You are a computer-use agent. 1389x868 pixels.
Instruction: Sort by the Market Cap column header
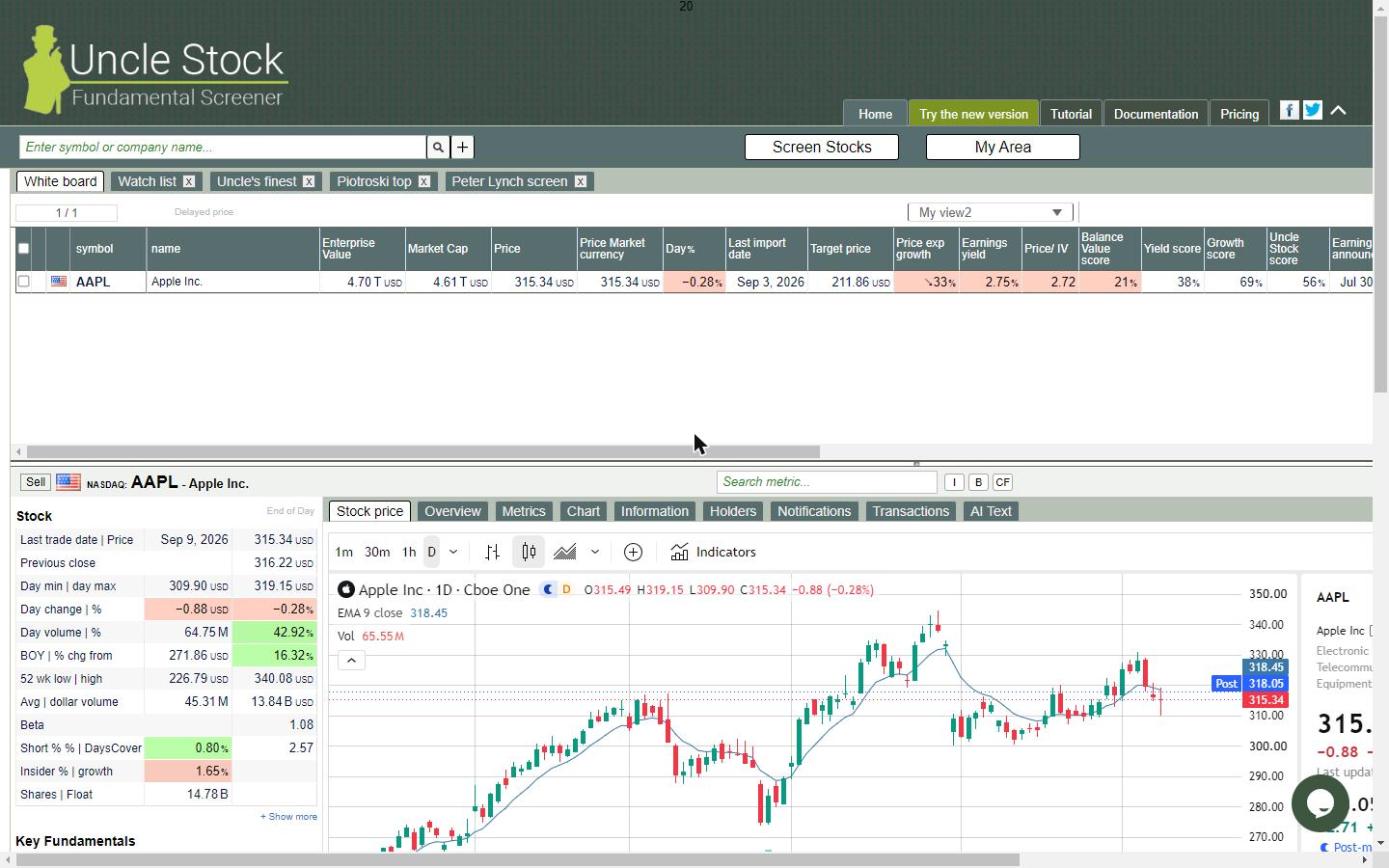pyautogui.click(x=447, y=249)
